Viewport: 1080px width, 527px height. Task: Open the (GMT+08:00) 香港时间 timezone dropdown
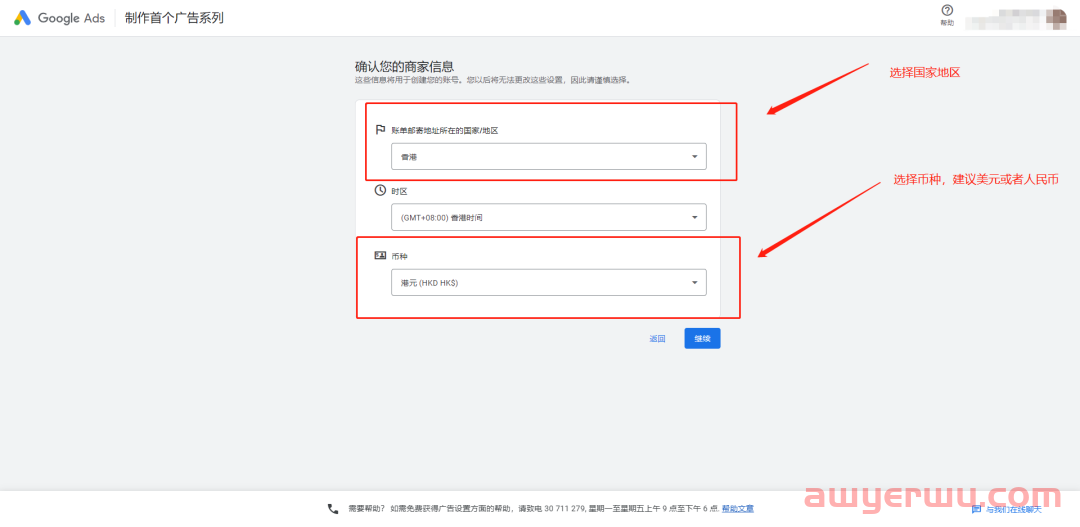tap(548, 217)
